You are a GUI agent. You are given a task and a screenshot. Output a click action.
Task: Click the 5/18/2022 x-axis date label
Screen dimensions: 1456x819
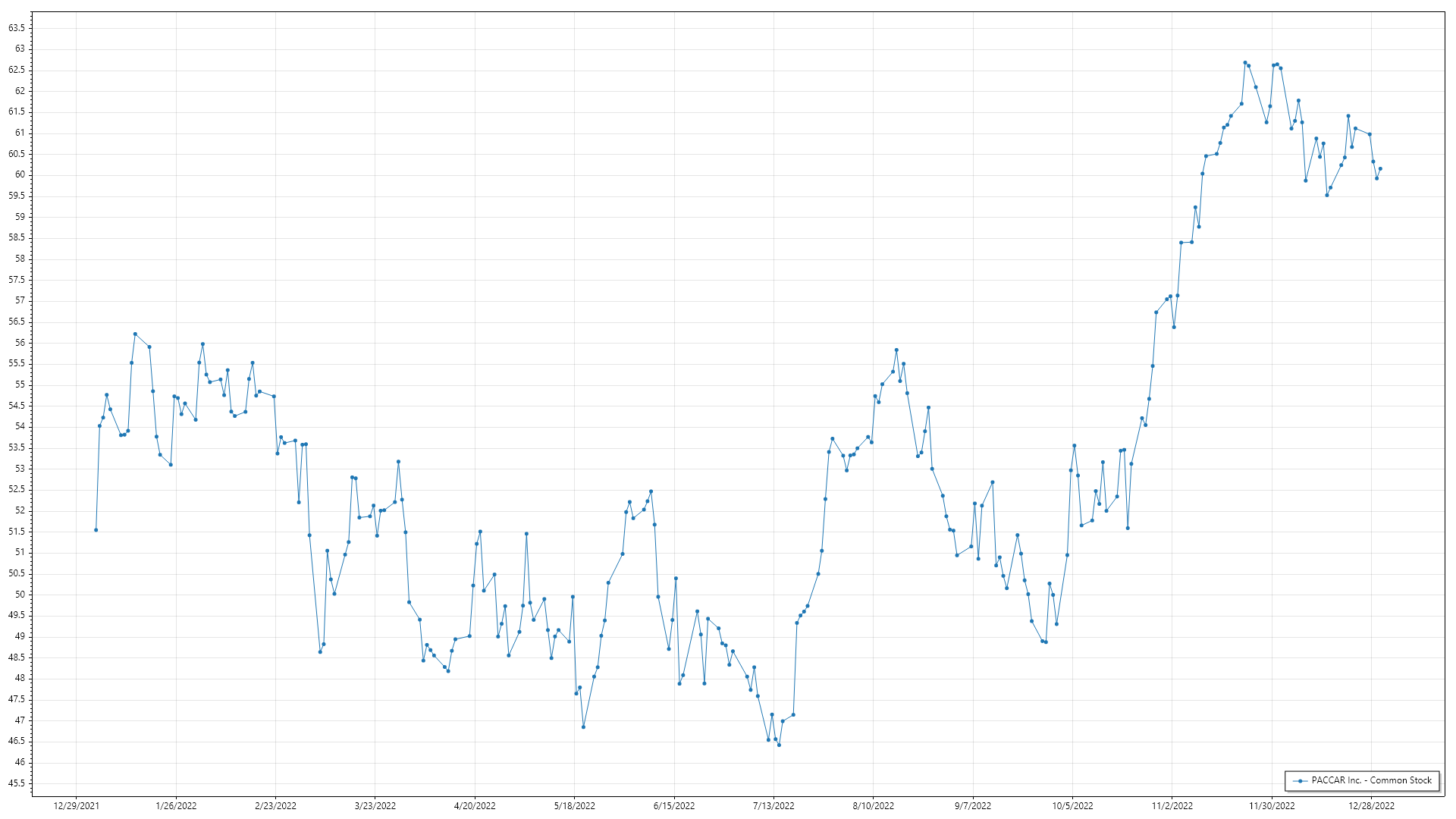coord(575,806)
